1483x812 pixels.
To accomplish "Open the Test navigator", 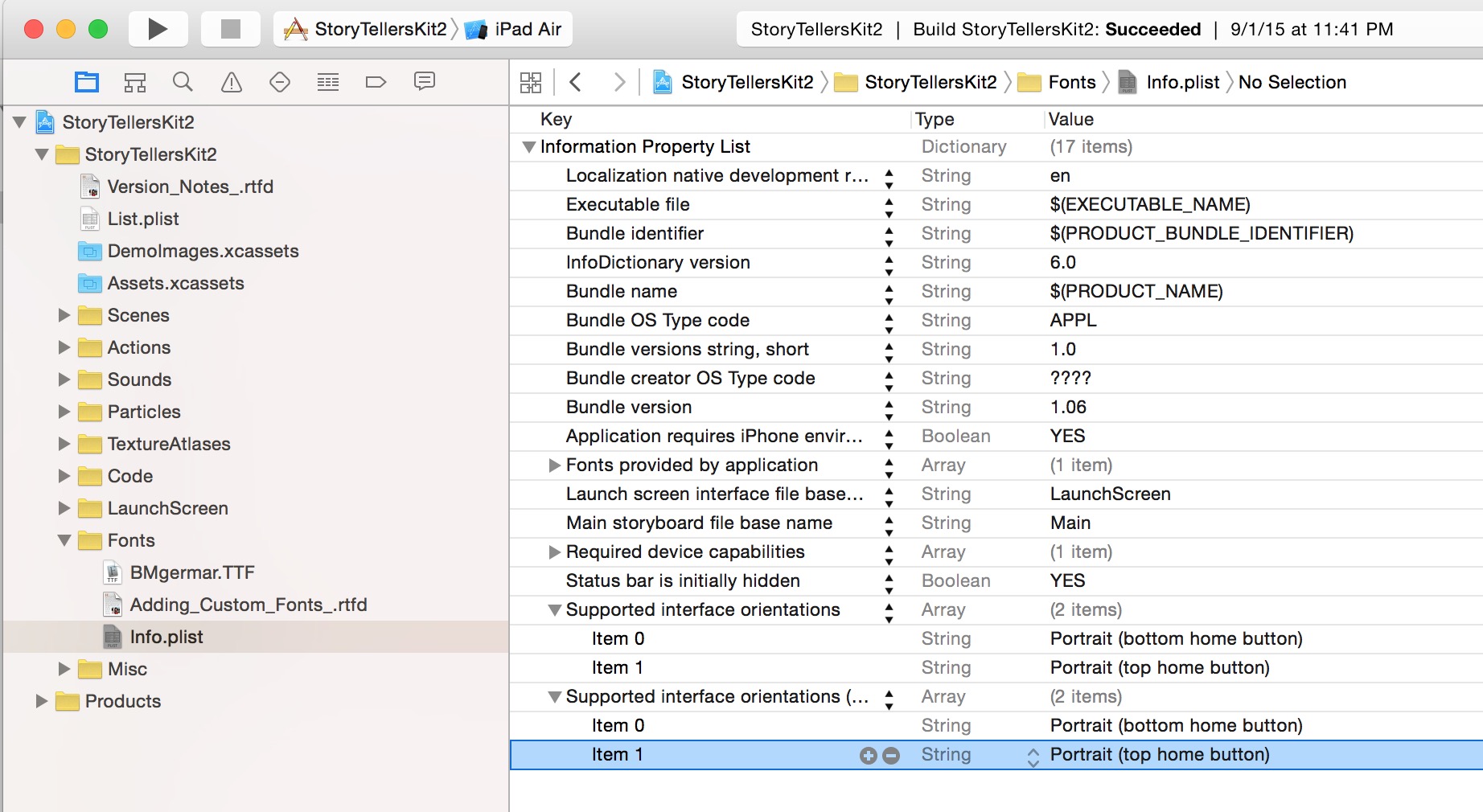I will coord(279,81).
